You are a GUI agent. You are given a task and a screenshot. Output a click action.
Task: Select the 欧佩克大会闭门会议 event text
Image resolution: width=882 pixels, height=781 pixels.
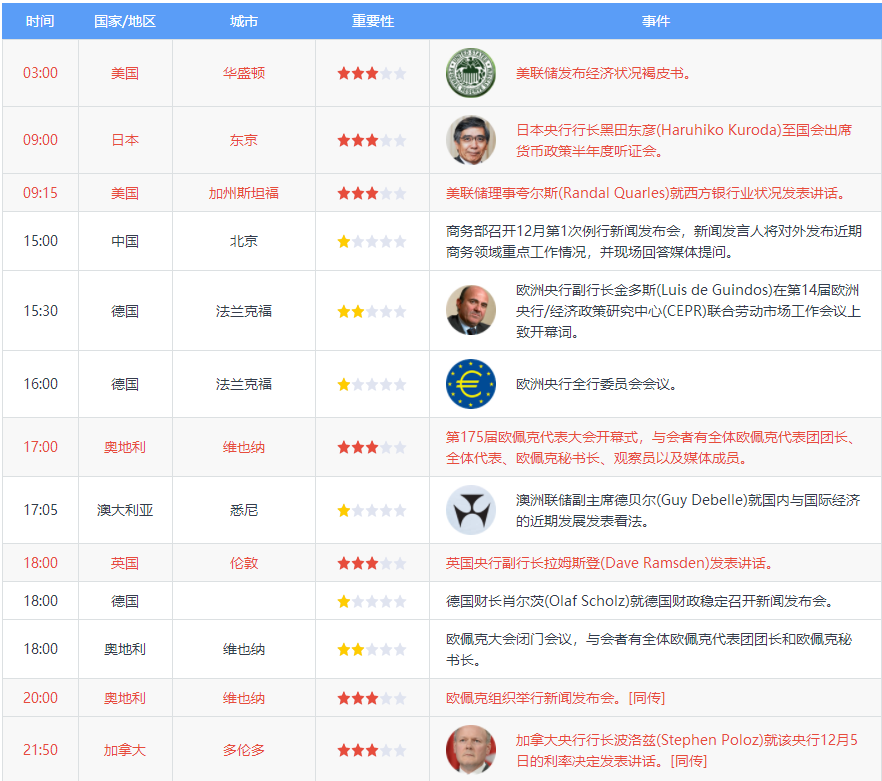(x=649, y=649)
